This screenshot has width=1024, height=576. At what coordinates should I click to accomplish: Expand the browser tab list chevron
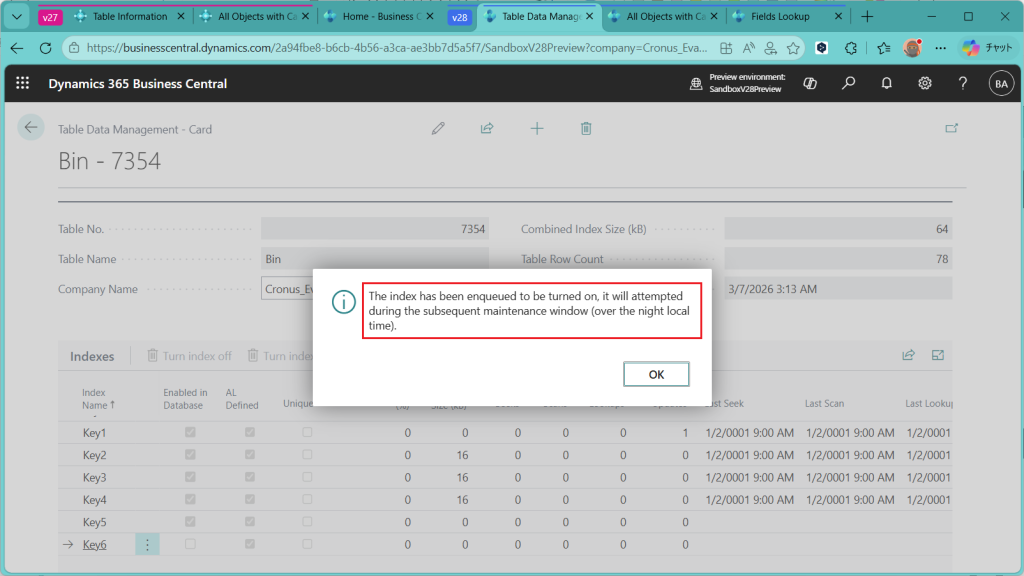click(x=16, y=17)
